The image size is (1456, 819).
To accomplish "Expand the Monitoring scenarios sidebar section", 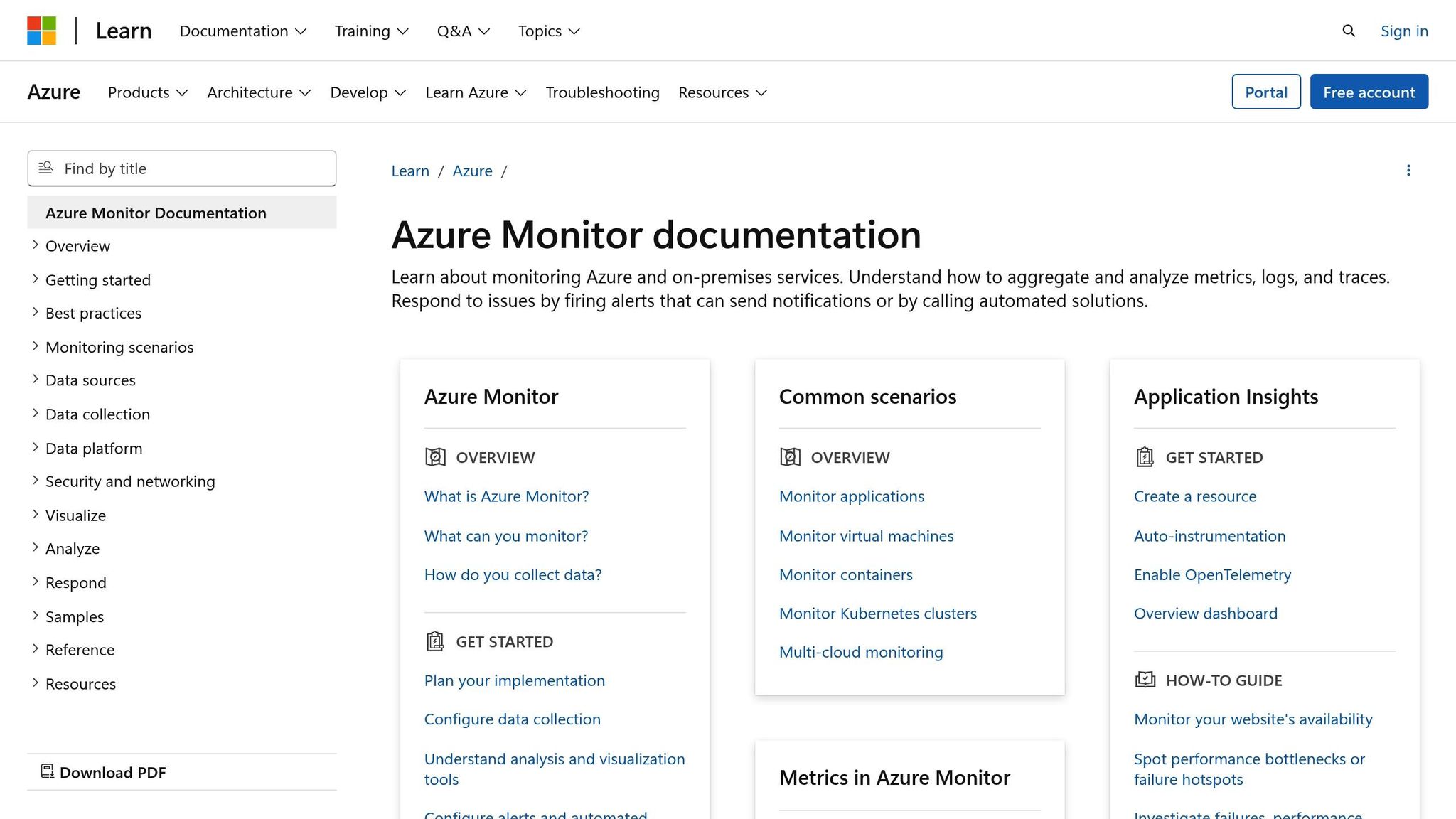I will 119,347.
